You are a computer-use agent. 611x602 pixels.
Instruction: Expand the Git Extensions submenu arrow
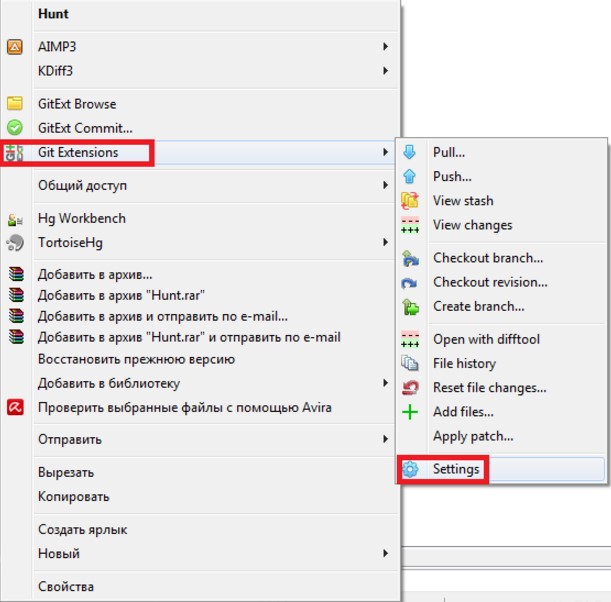coord(385,152)
